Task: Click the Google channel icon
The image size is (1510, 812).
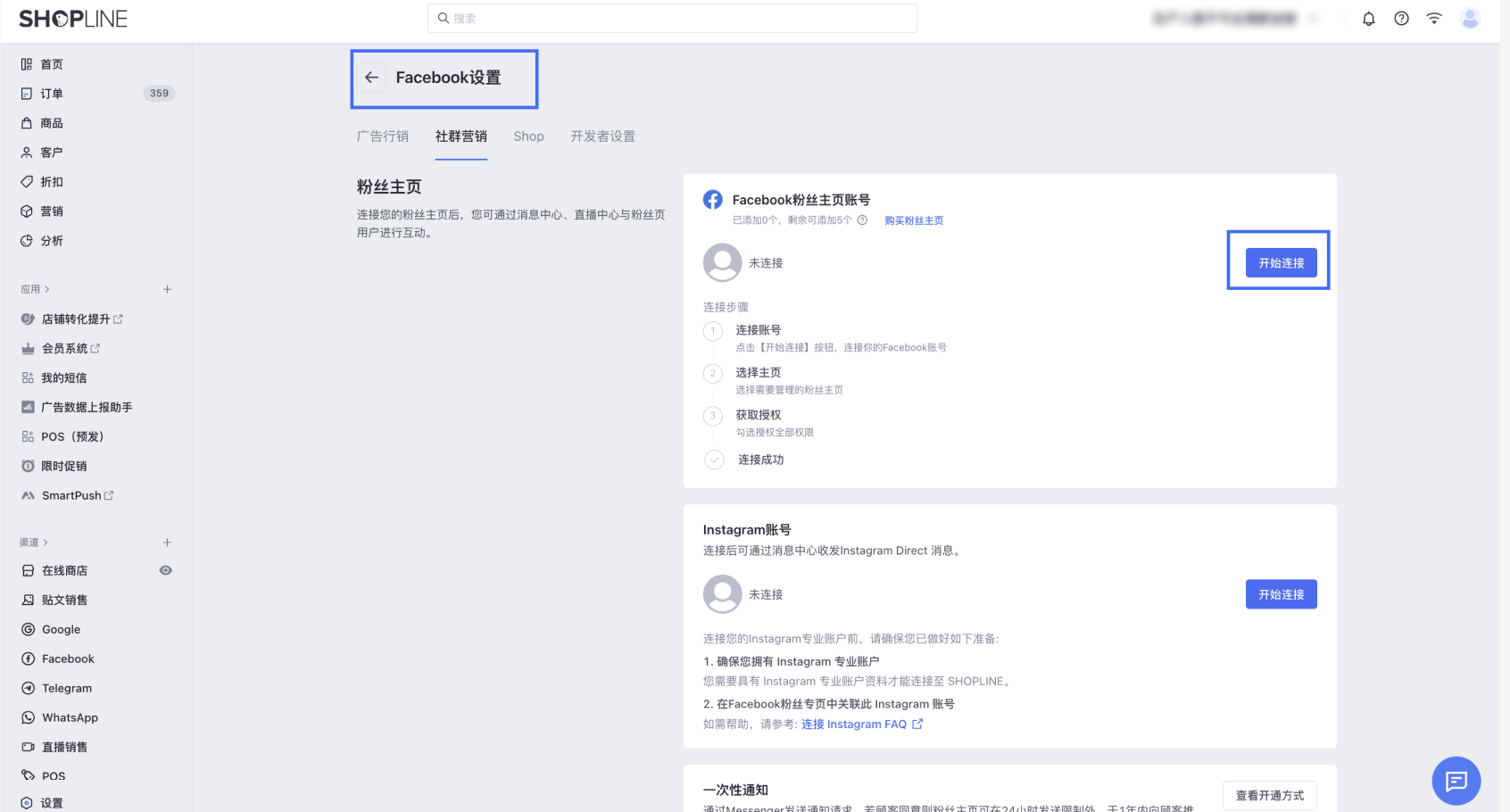Action: 28,630
